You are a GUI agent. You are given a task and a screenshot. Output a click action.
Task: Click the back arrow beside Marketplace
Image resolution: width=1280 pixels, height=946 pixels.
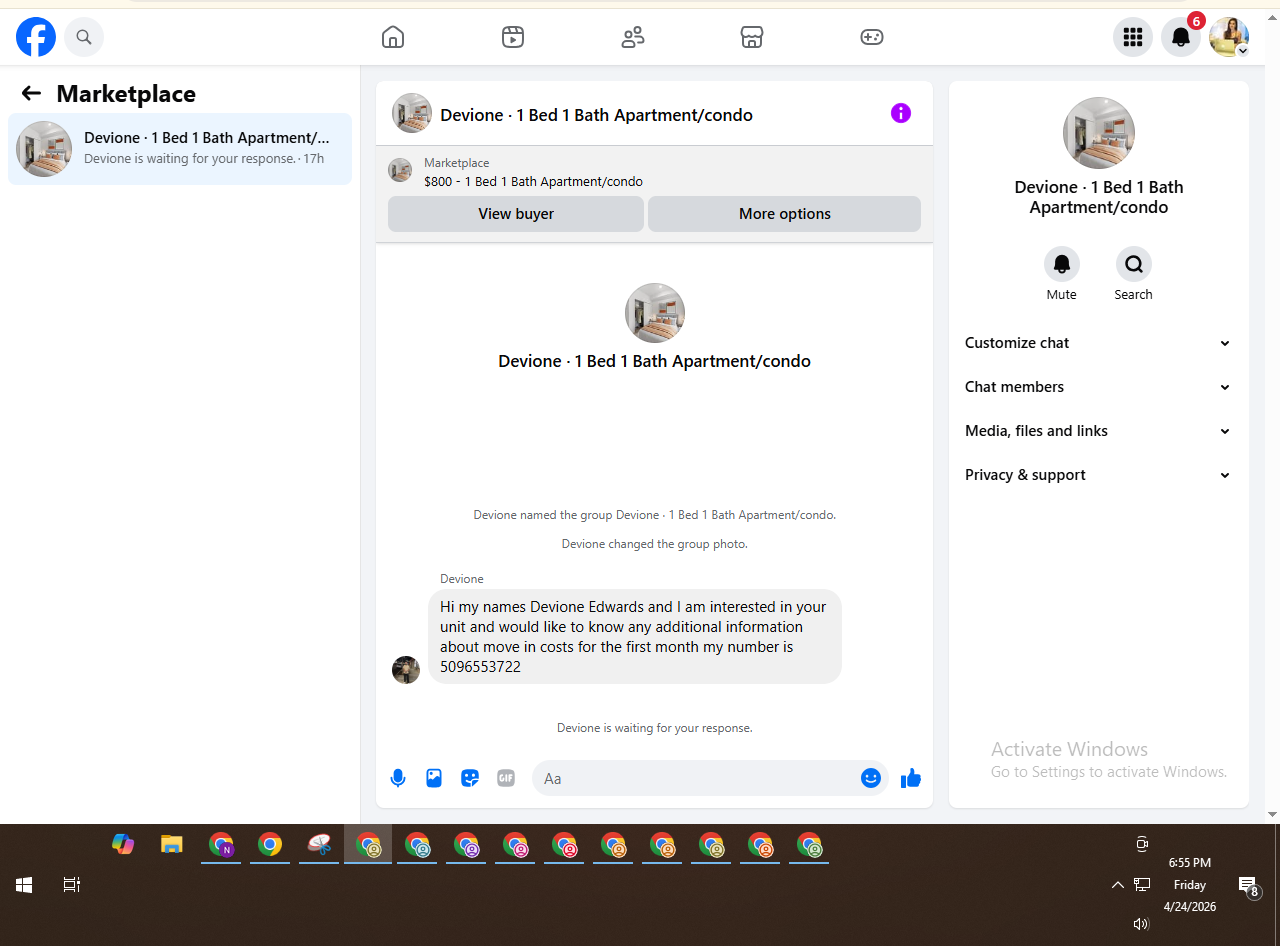tap(31, 93)
